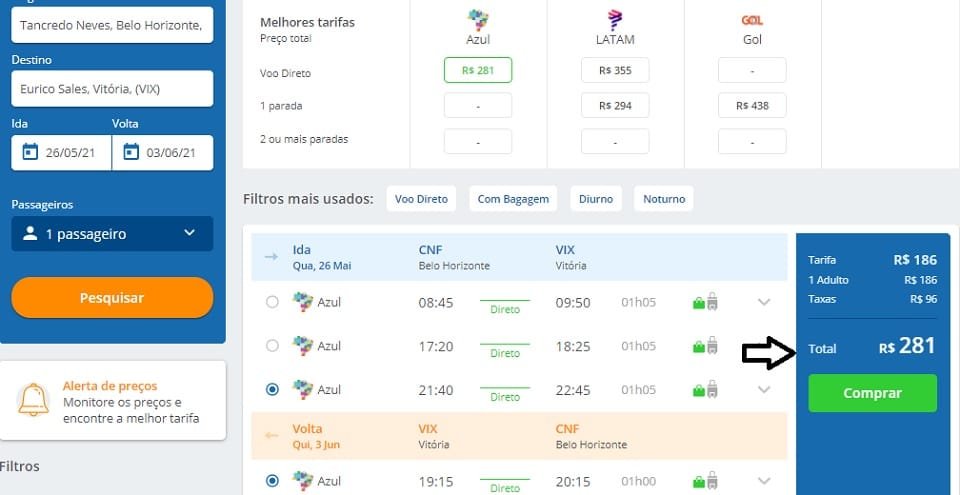Click the orange Pesquisar button
960x495 pixels.
click(112, 298)
